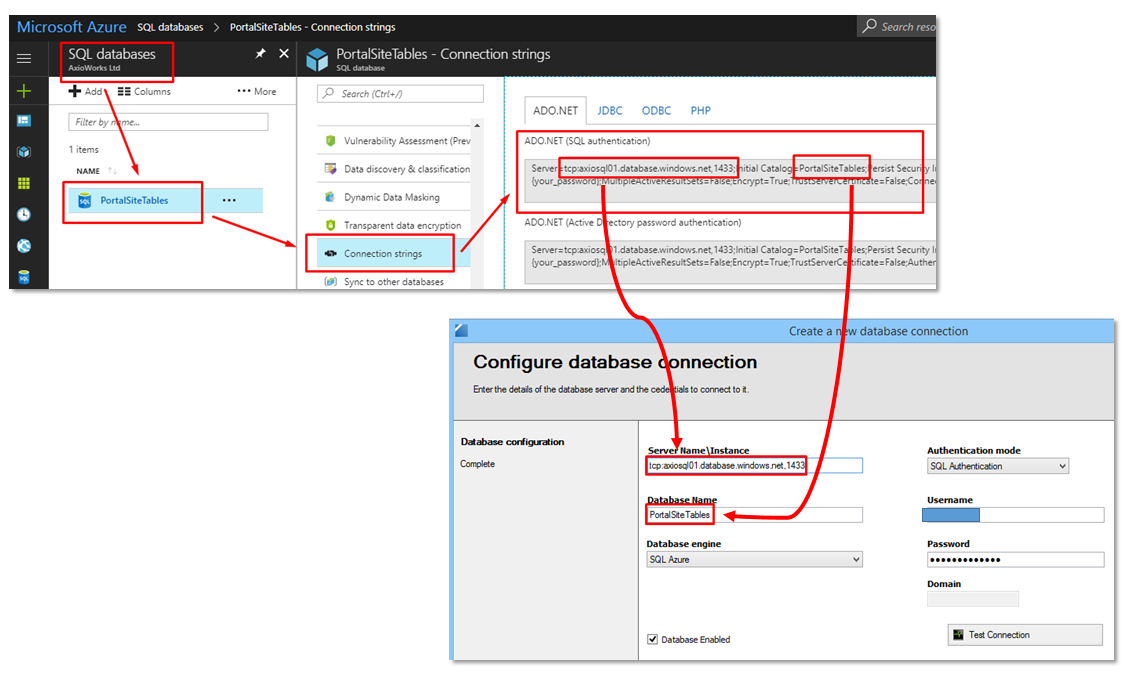This screenshot has height=674, width=1142.
Task: Open the clock recent icon in sidebar
Action: click(24, 214)
